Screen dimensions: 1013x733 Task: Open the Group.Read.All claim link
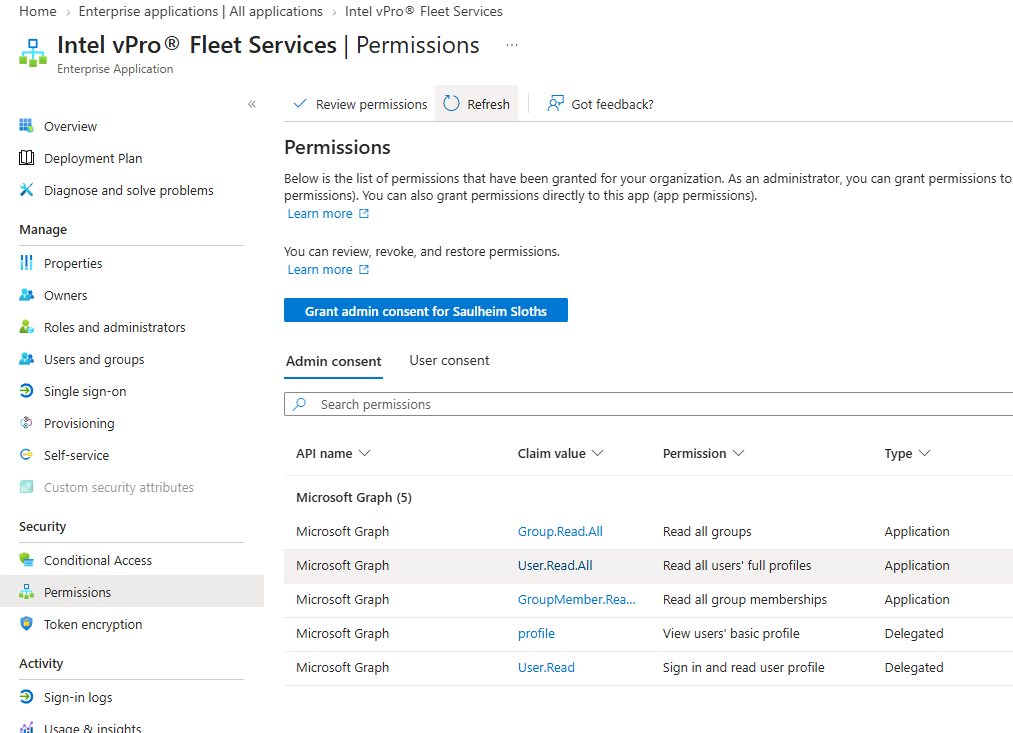[x=560, y=532]
